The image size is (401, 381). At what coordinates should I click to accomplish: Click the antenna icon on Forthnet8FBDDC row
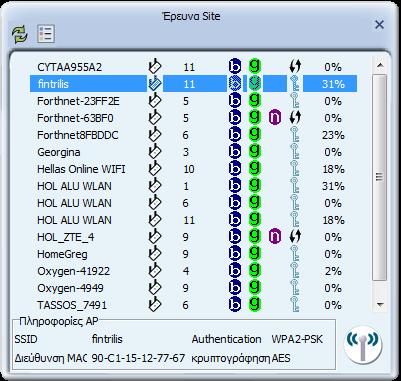click(x=154, y=135)
